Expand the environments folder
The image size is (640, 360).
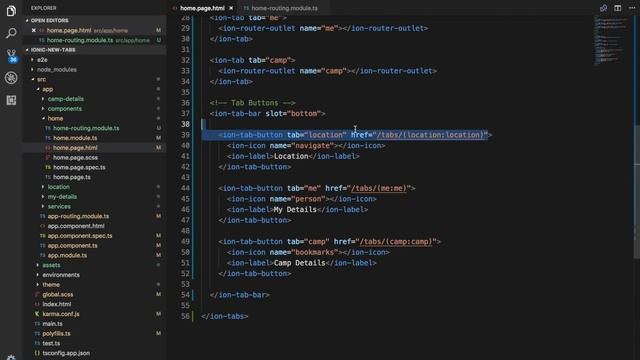tap(61, 275)
